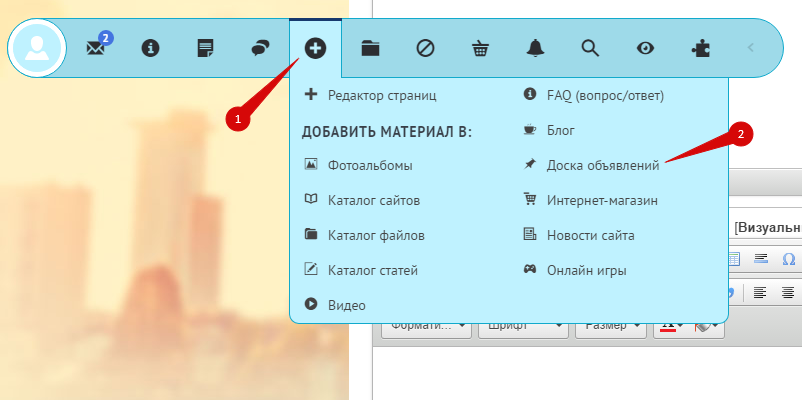
Task: Click the file manager folder icon
Action: coord(370,48)
